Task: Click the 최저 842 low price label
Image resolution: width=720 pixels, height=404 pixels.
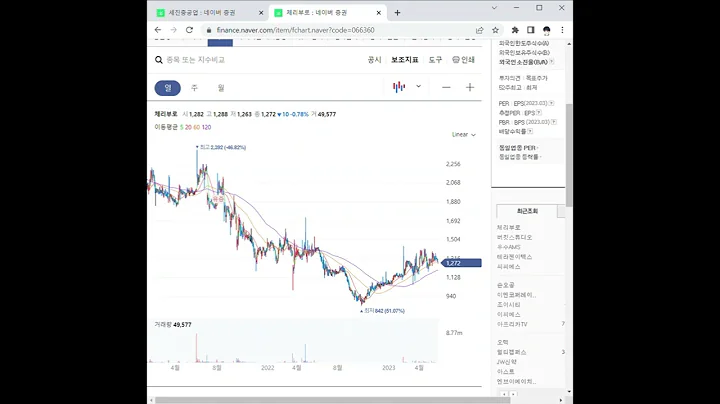Action: (382, 311)
